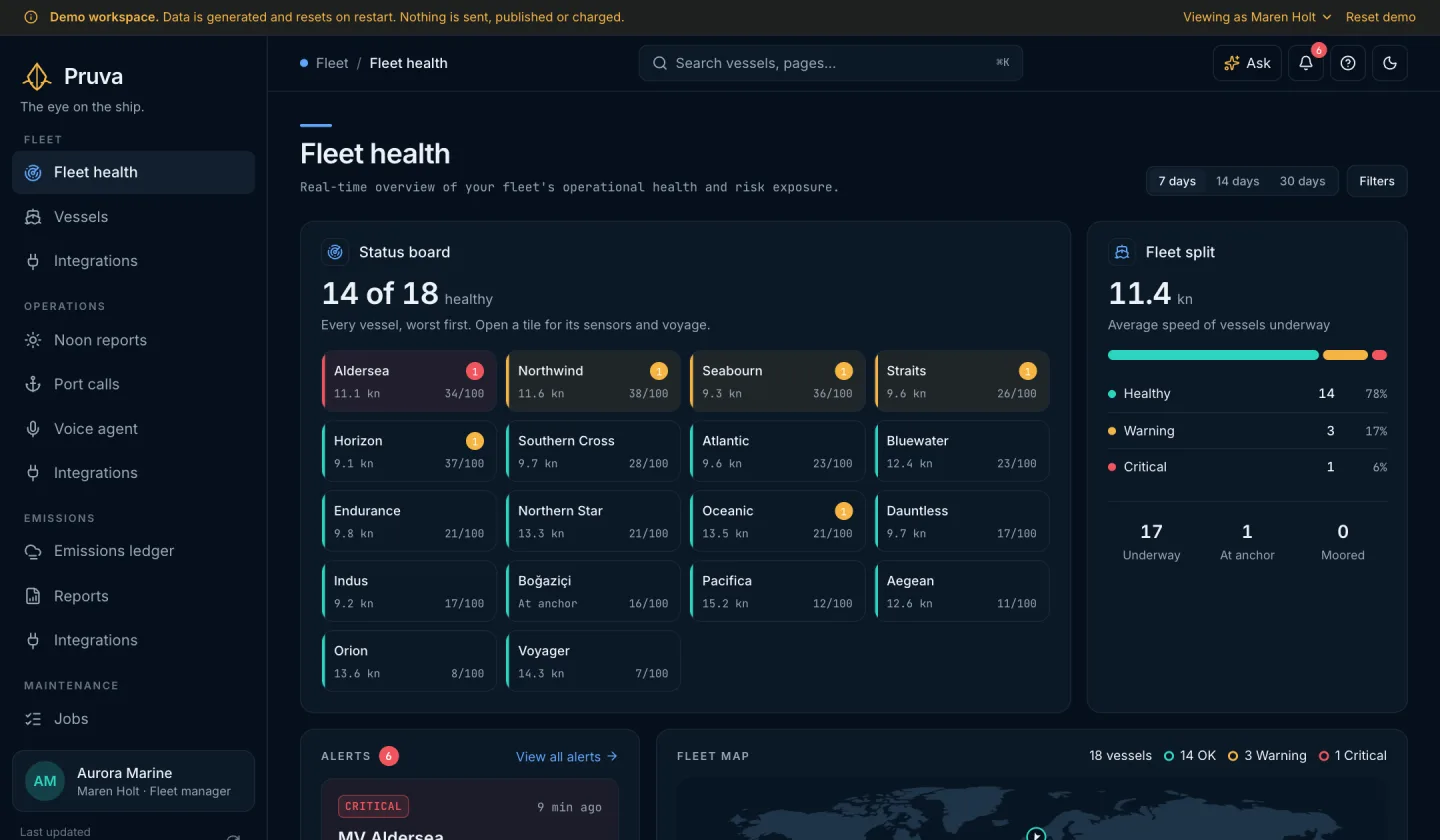The height and width of the screenshot is (840, 1440).
Task: Expand the Viewing as Maren Holt dropdown
Action: [x=1257, y=17]
